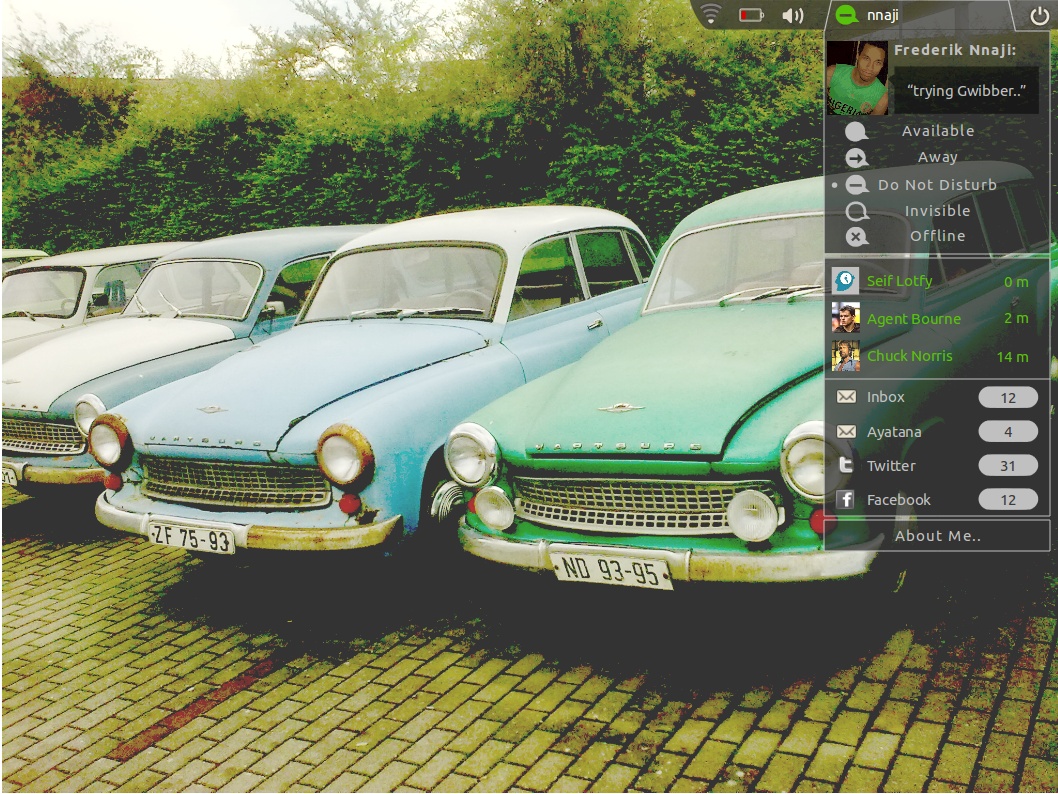Go Offline from the status list

coord(937,236)
